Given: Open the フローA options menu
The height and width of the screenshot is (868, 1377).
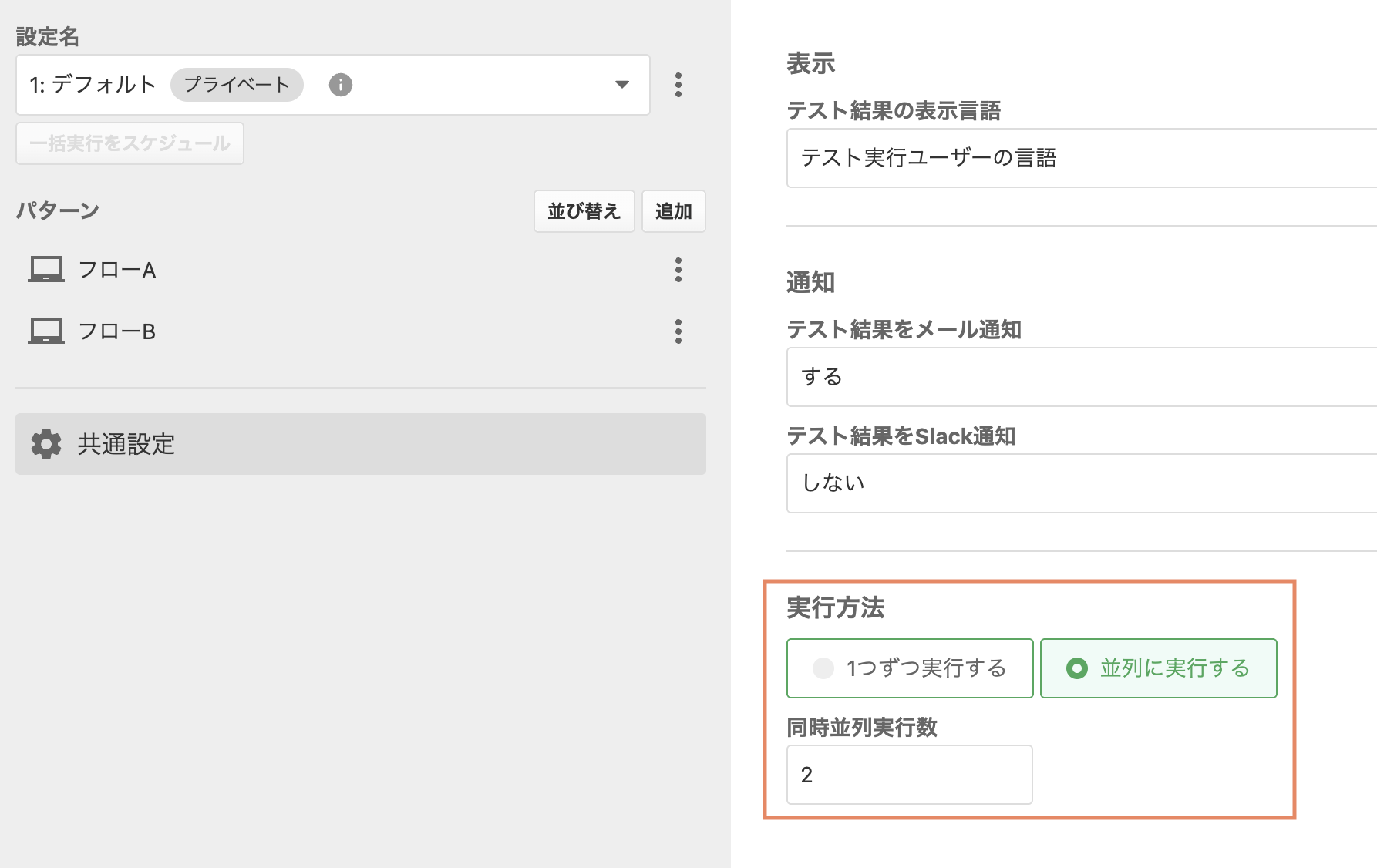Looking at the screenshot, I should (678, 270).
